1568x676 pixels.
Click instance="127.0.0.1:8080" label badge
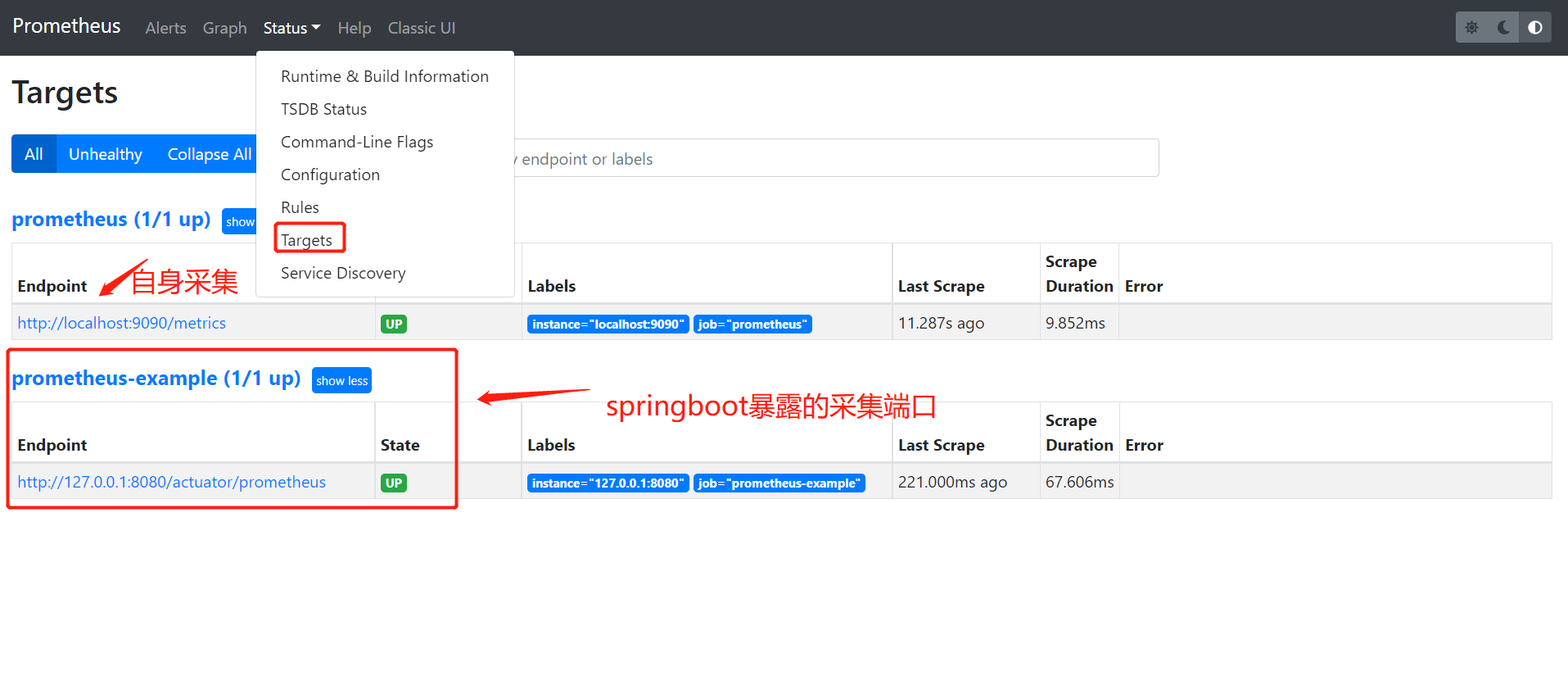coord(608,483)
